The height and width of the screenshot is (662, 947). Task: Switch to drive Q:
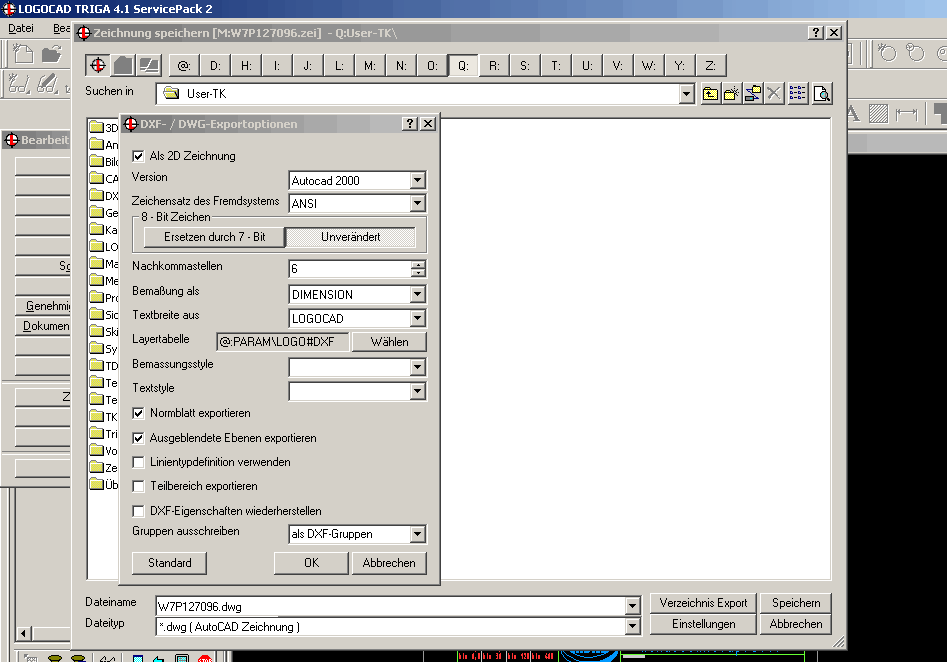tap(463, 65)
